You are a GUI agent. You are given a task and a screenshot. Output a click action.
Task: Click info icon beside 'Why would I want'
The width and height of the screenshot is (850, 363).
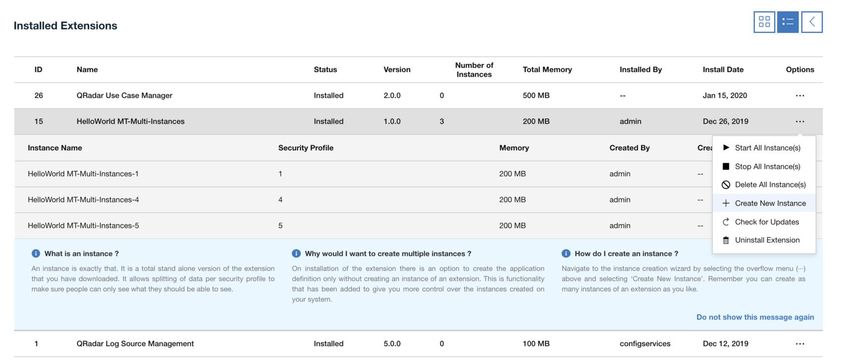[x=296, y=253]
